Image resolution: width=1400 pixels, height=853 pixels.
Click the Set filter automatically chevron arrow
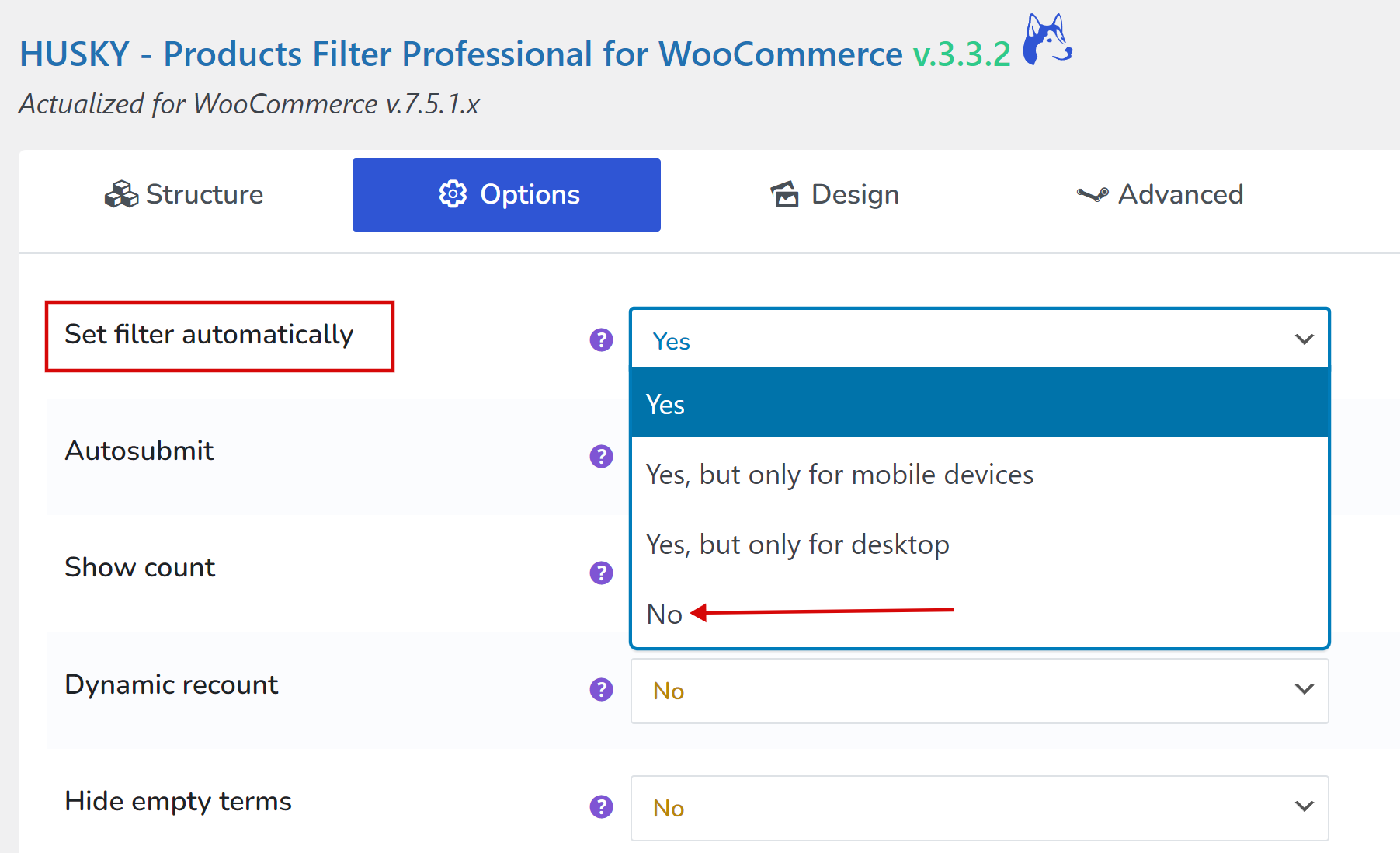pos(1304,339)
